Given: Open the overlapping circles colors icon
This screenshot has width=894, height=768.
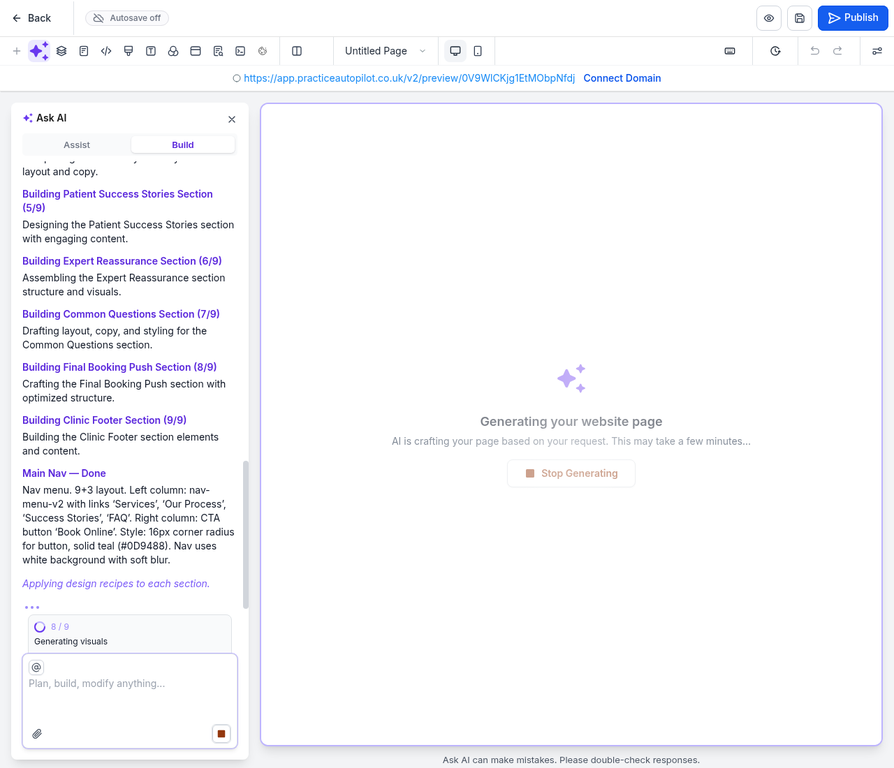Looking at the screenshot, I should pyautogui.click(x=173, y=51).
